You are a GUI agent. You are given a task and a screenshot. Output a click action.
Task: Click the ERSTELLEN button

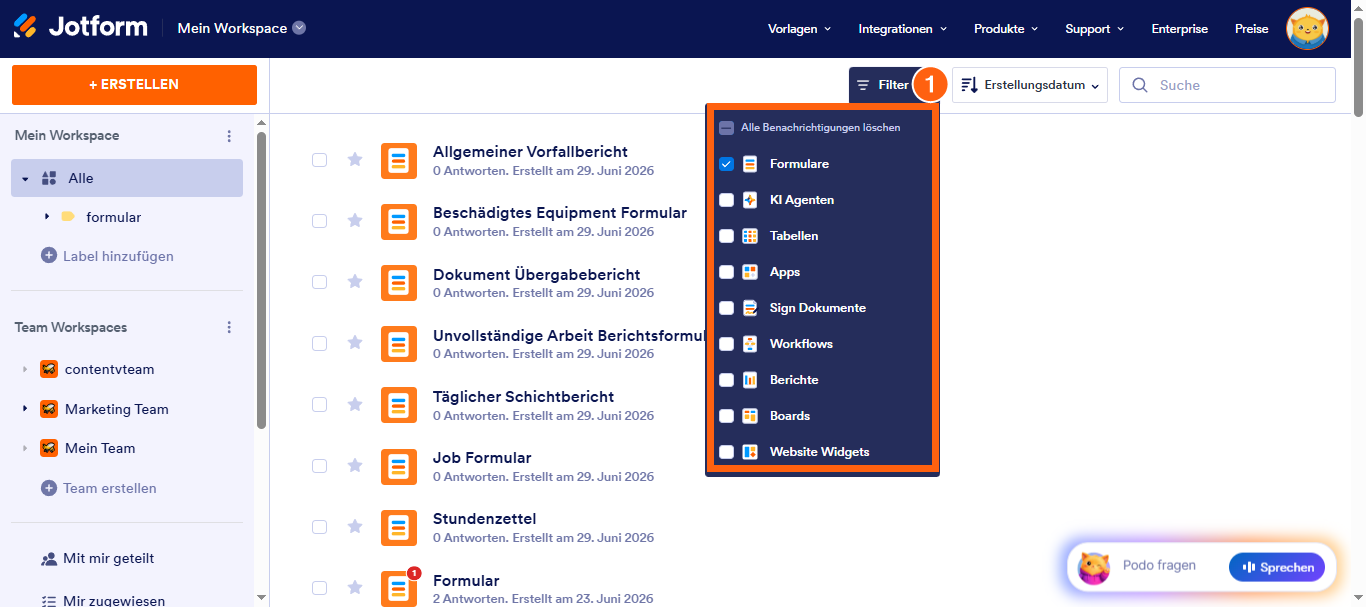[134, 85]
